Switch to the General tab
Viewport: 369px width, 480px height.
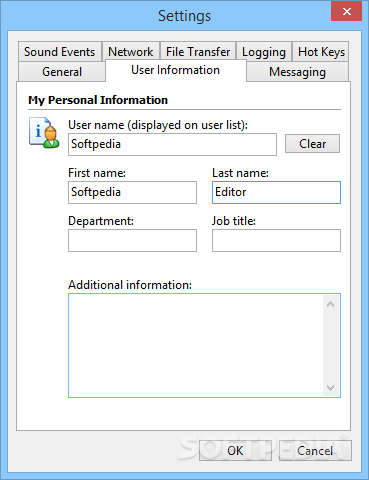pos(62,72)
